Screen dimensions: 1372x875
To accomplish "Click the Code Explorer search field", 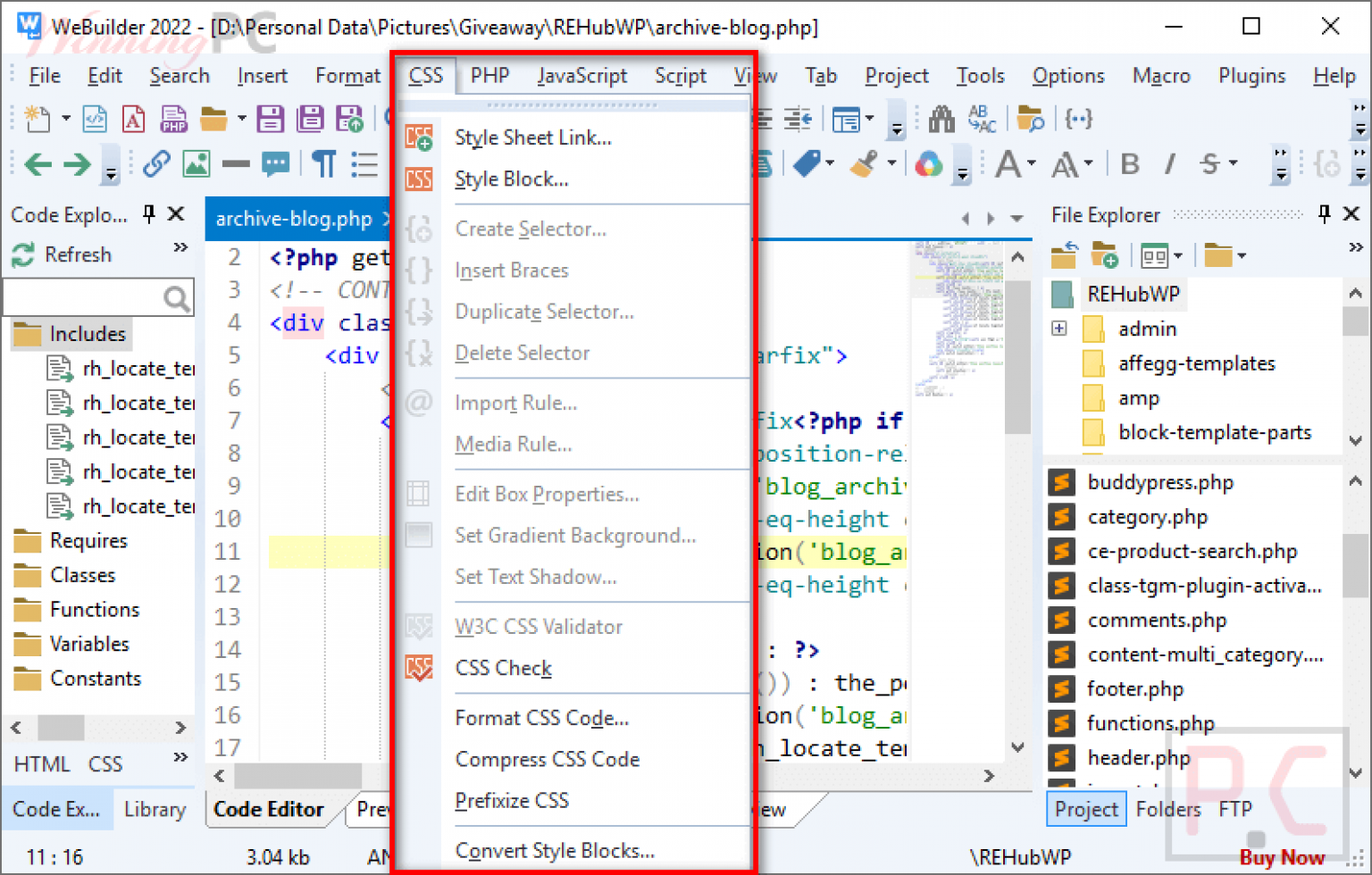I will (85, 298).
